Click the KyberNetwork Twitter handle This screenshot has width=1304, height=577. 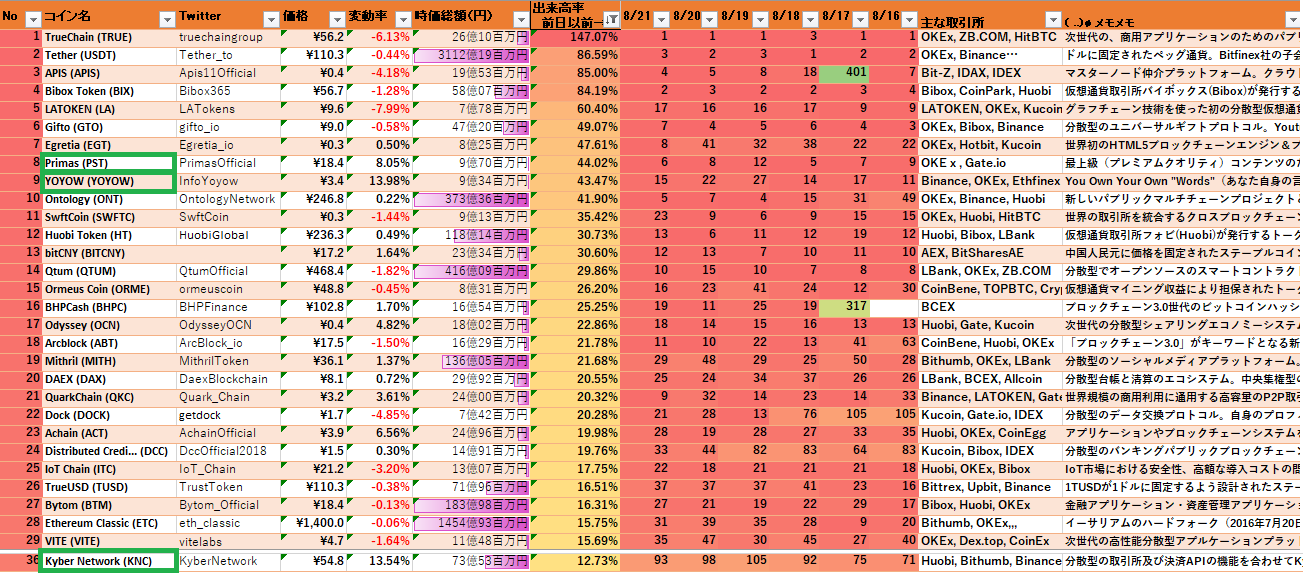pyautogui.click(x=219, y=562)
